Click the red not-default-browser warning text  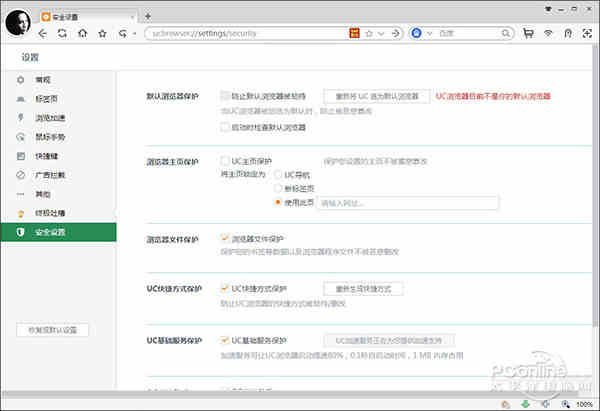[493, 96]
